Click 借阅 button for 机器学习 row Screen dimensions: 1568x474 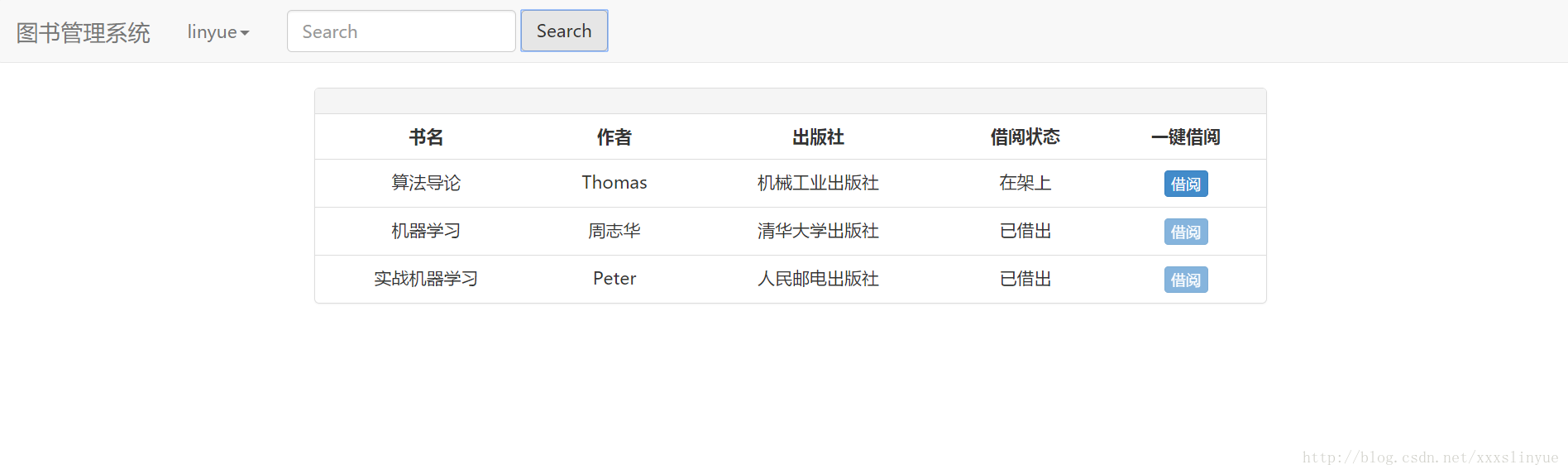point(1186,232)
